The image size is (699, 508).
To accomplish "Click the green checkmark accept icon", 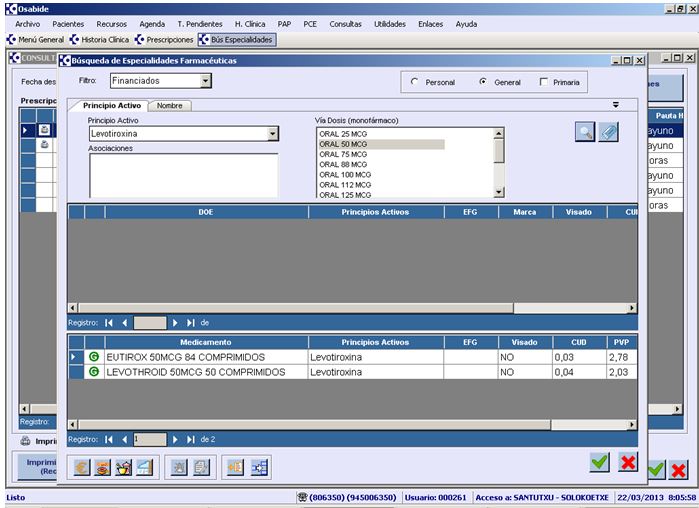I will [599, 461].
